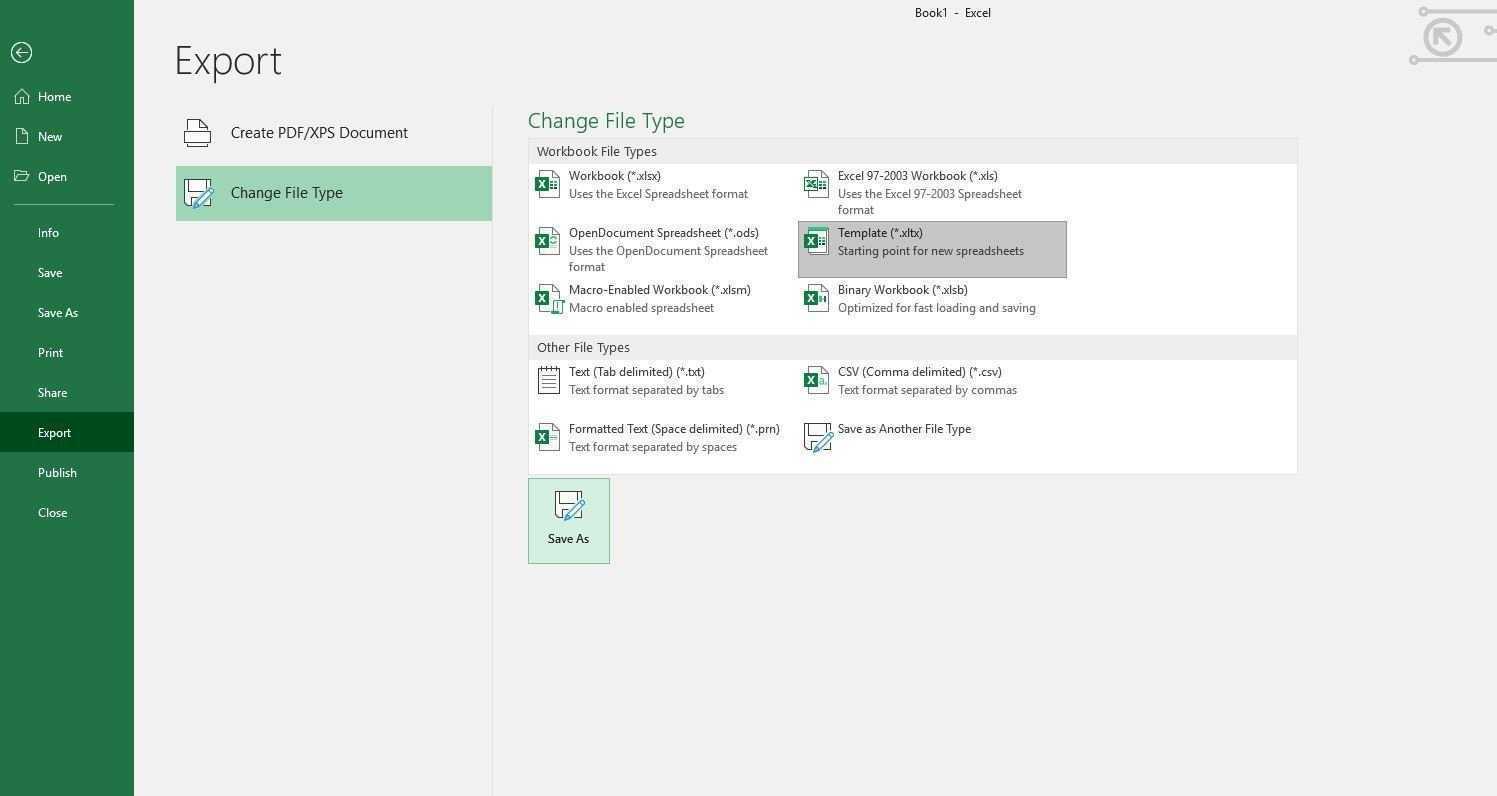Select the Formatted Text (*.prn) icon
Image resolution: width=1497 pixels, height=796 pixels.
548,437
